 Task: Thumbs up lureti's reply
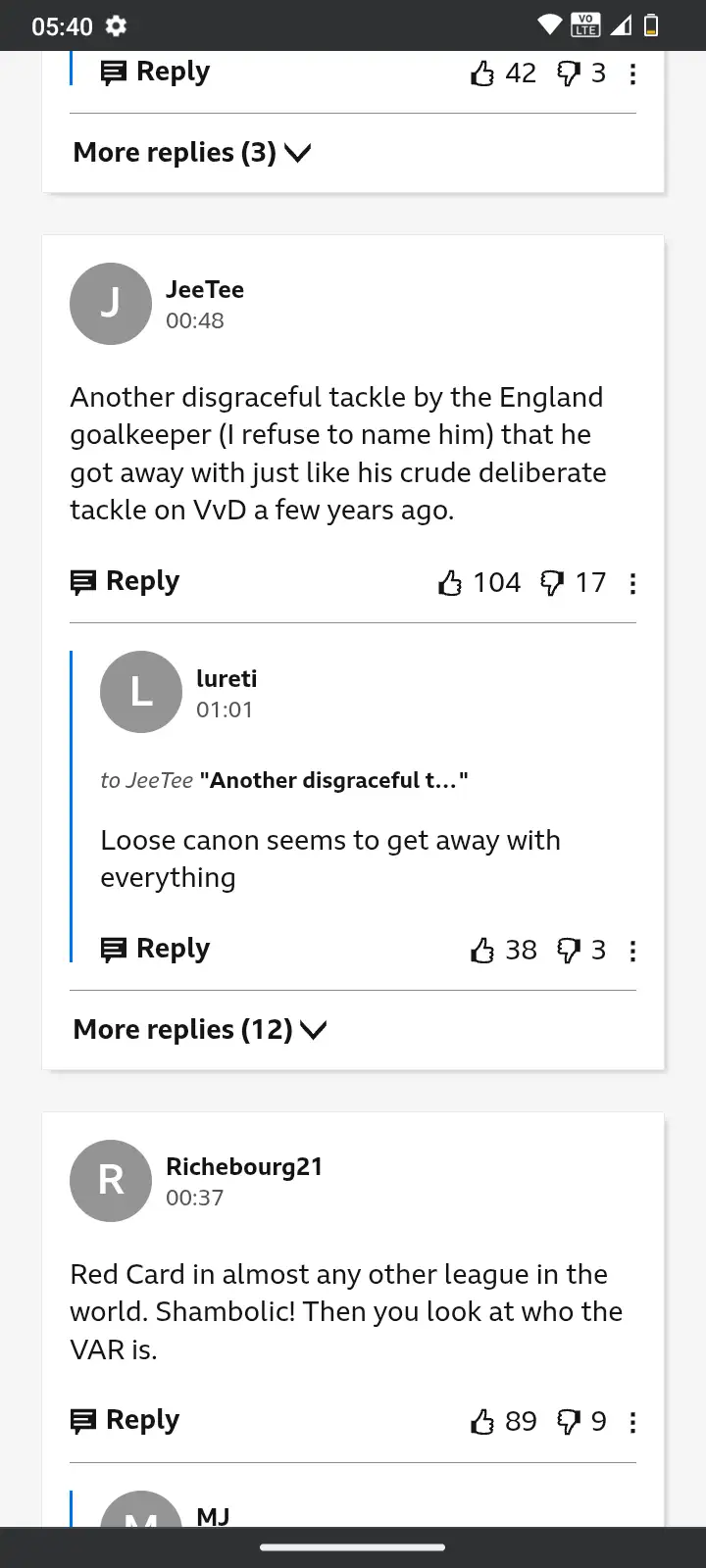click(482, 951)
